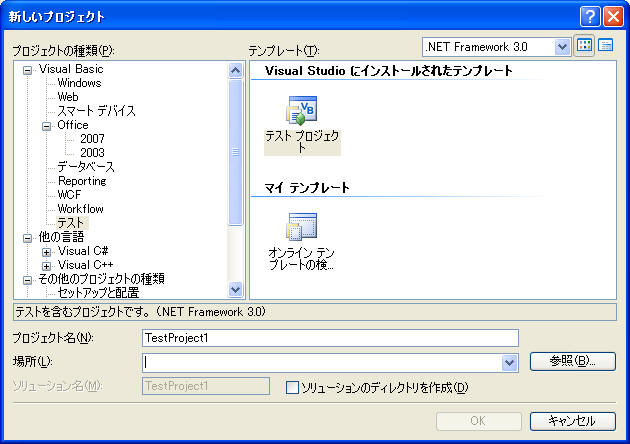The image size is (630, 444).
Task: Select Office 2007 project type
Action: (x=92, y=139)
